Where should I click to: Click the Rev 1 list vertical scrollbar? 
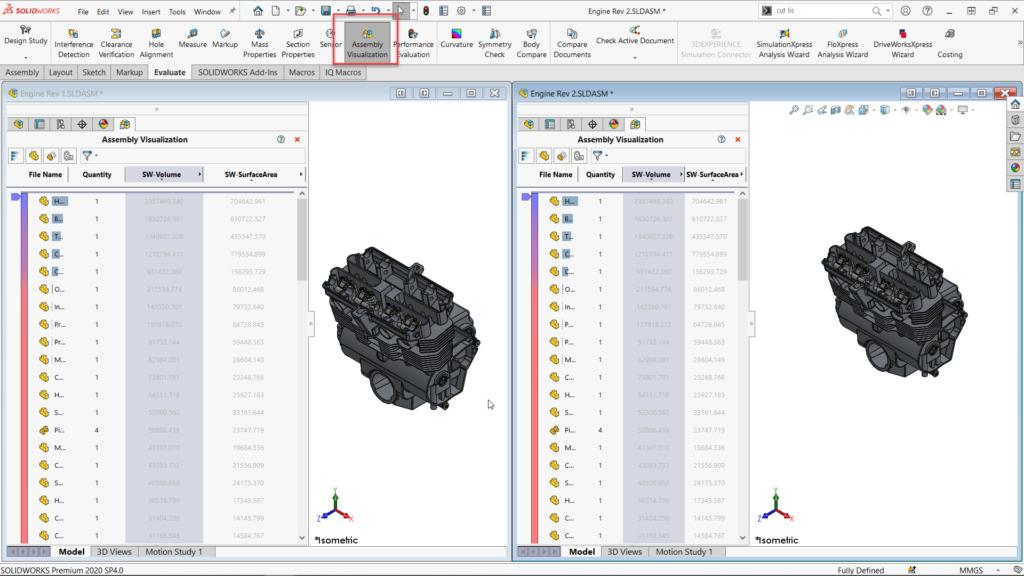(302, 239)
